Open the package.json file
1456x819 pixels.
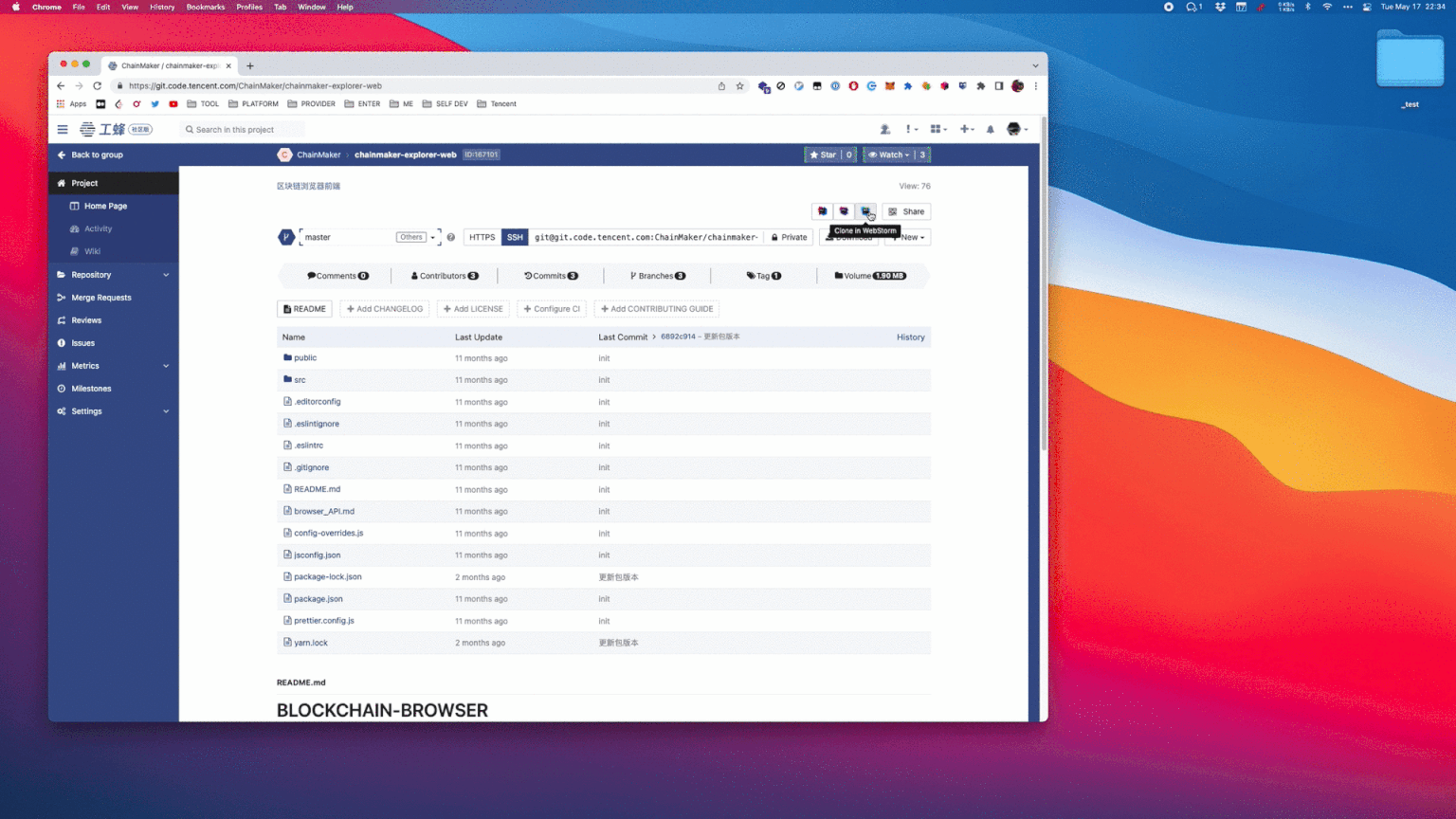tap(318, 599)
